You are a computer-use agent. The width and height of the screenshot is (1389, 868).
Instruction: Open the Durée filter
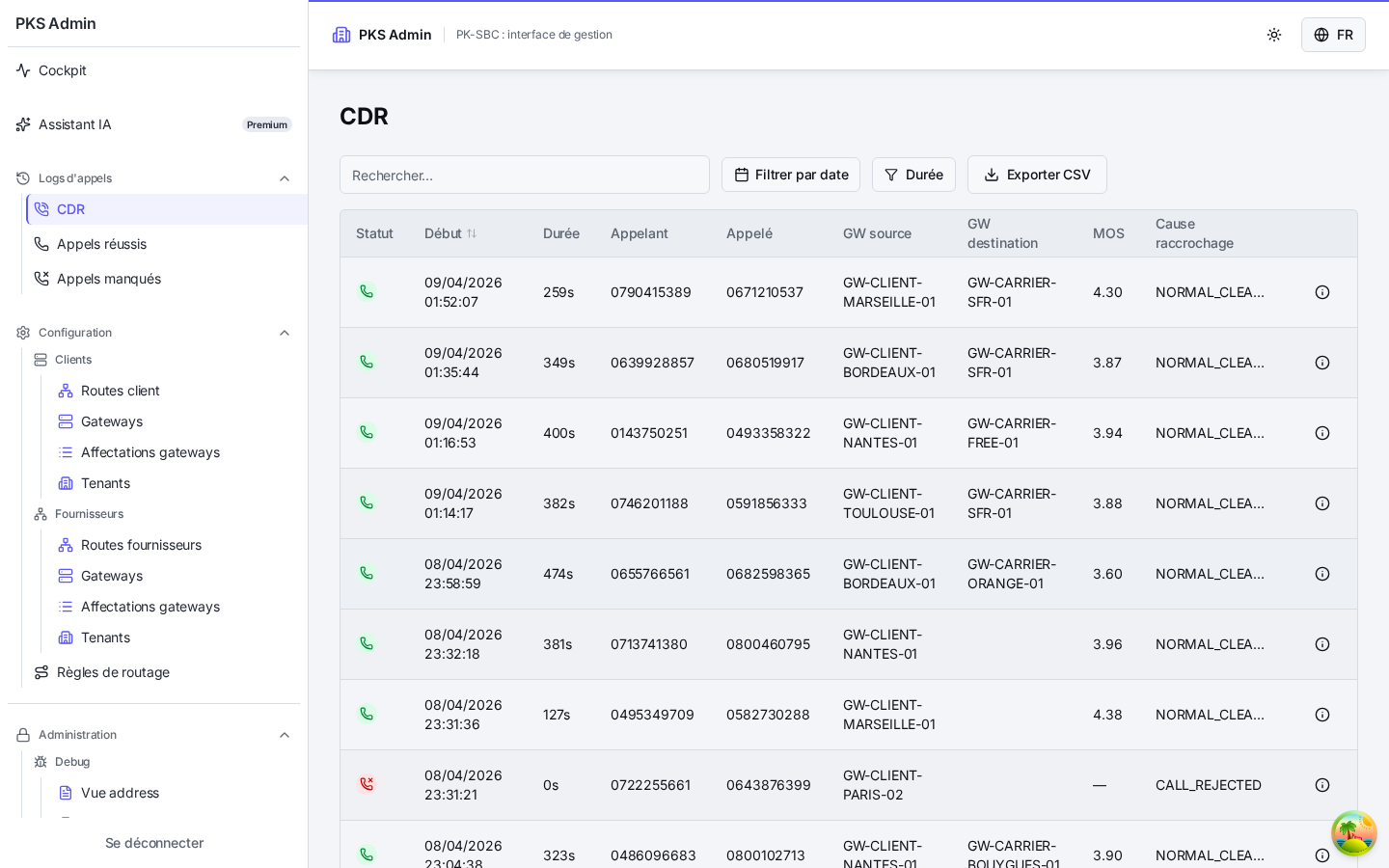click(x=913, y=175)
